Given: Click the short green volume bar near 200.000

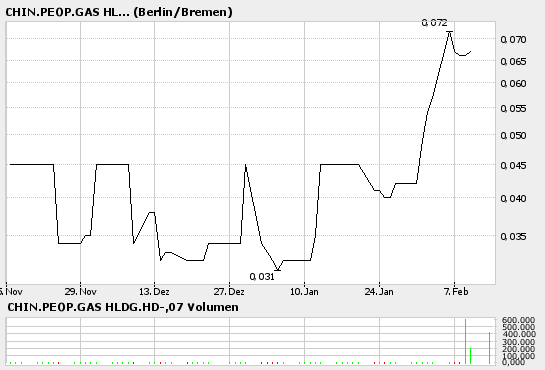Looking at the screenshot, I should pos(470,356).
